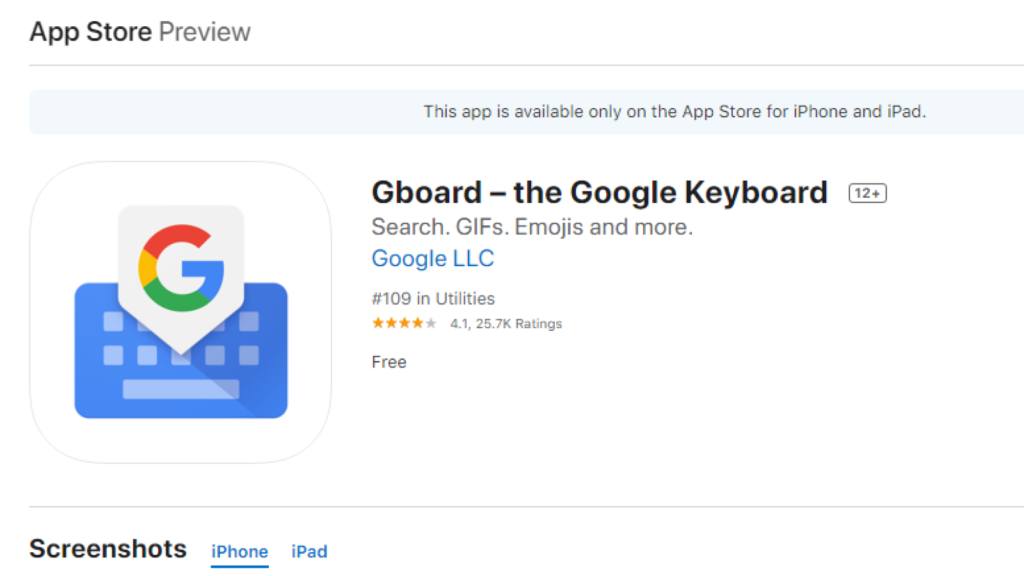Switch to the iPad screenshots tab

click(x=309, y=551)
